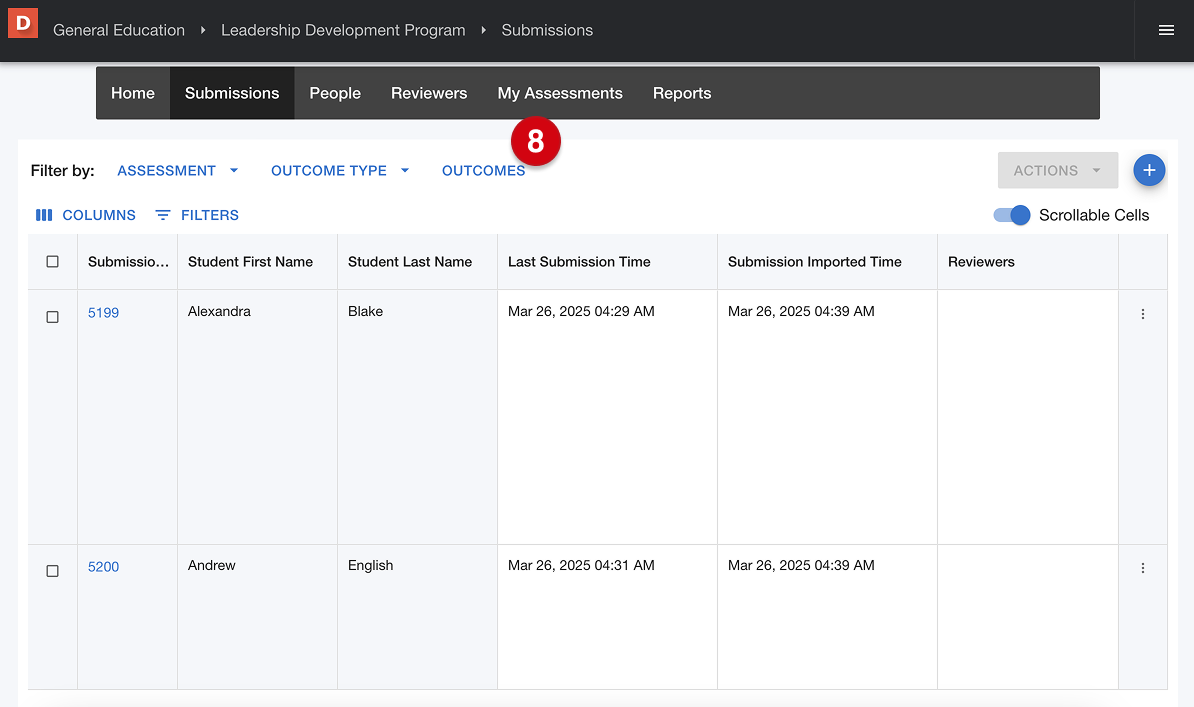Viewport: 1194px width, 707px height.
Task: Switch to the Reviewers tab
Action: tap(429, 93)
